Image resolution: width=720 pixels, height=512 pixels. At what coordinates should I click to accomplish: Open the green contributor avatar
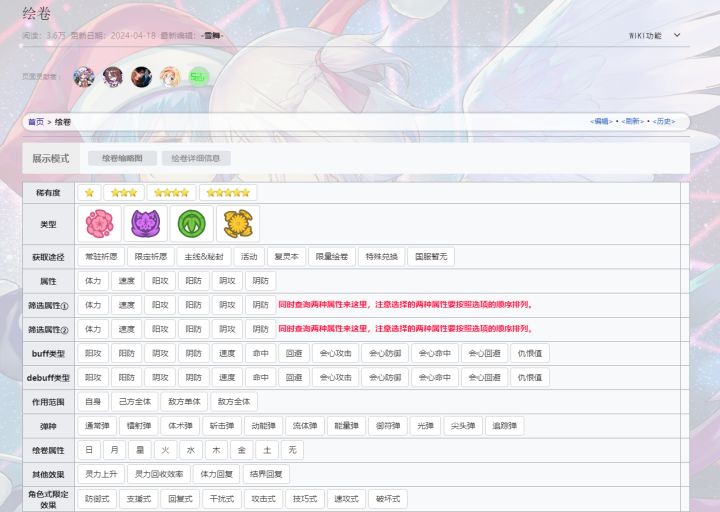(x=199, y=77)
